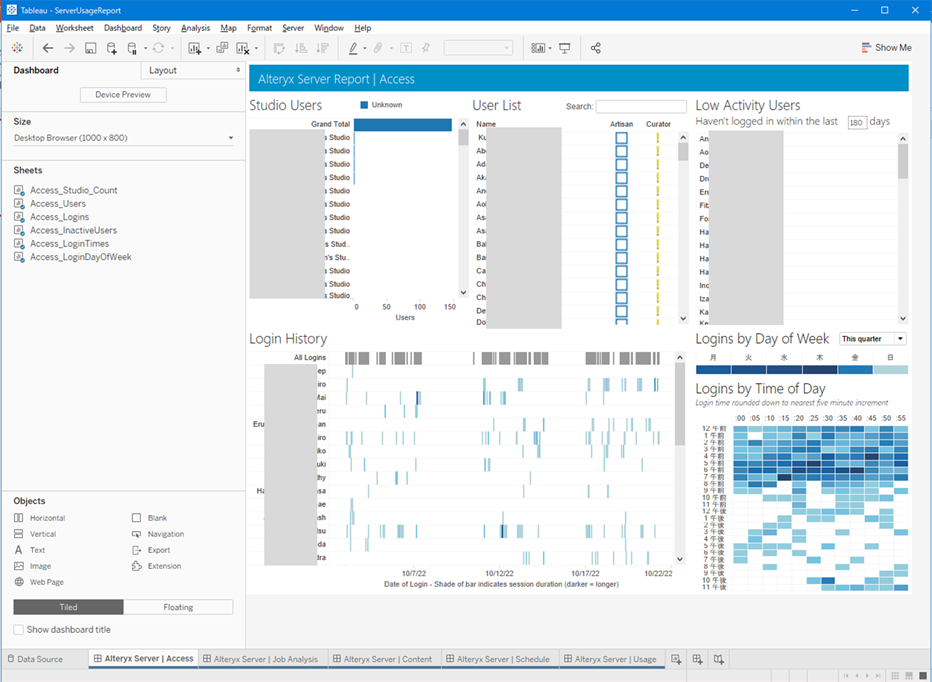Enable Show dashboard title checkbox
Viewport: 932px width, 682px height.
coord(19,630)
